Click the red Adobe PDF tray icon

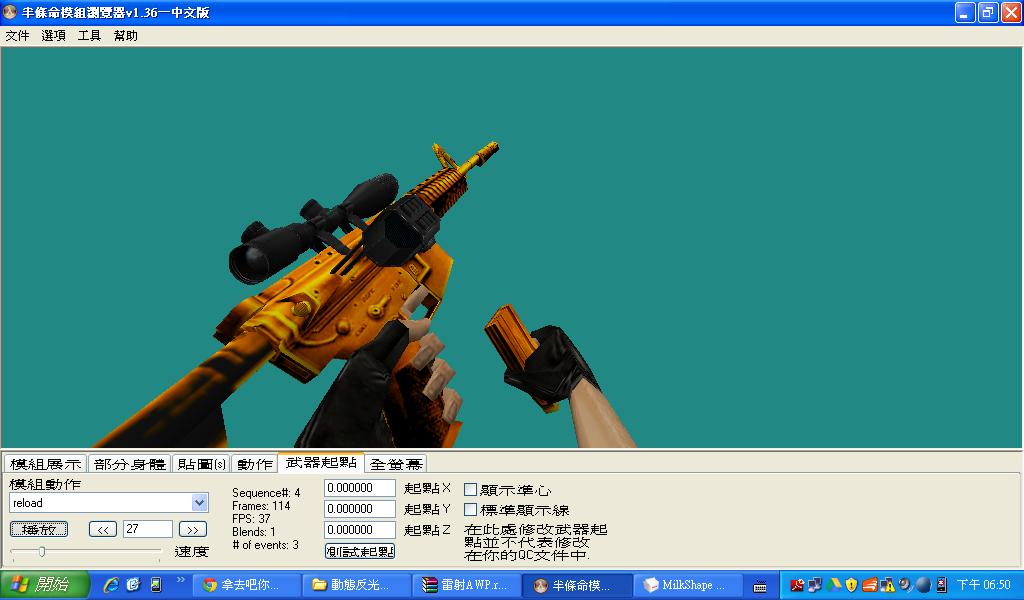pos(797,585)
